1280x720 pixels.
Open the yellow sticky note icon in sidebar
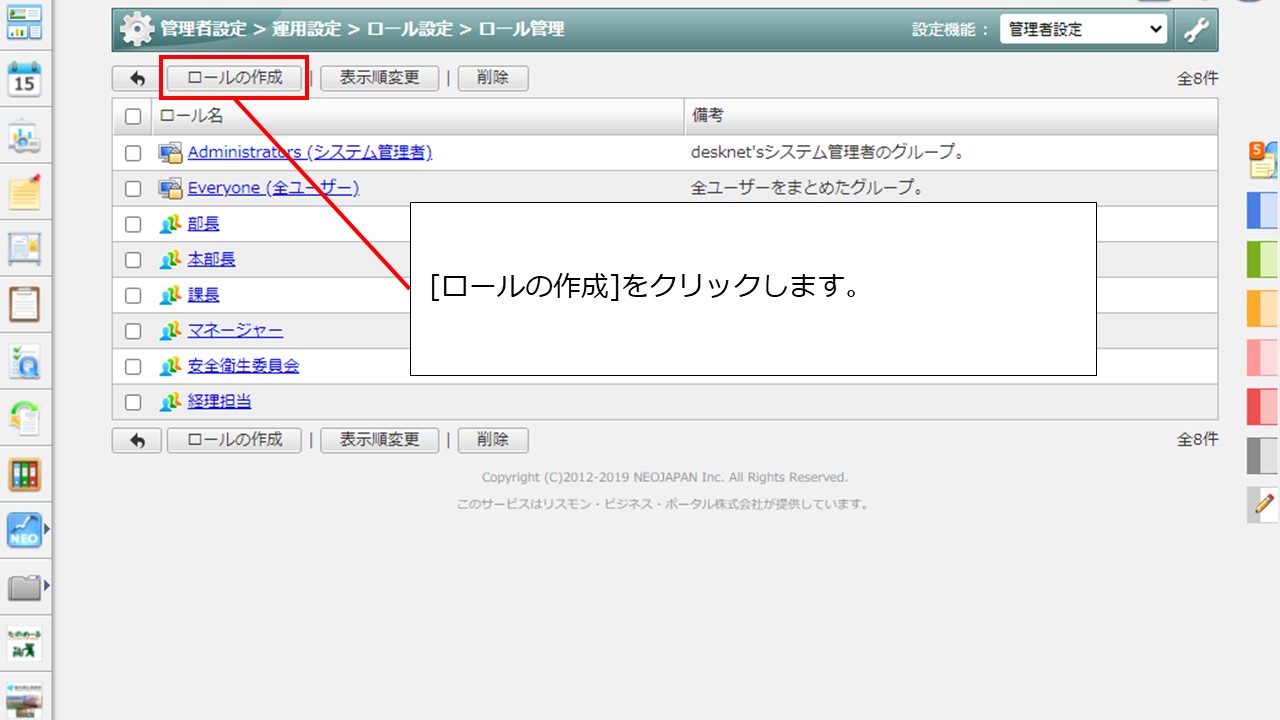(x=25, y=192)
